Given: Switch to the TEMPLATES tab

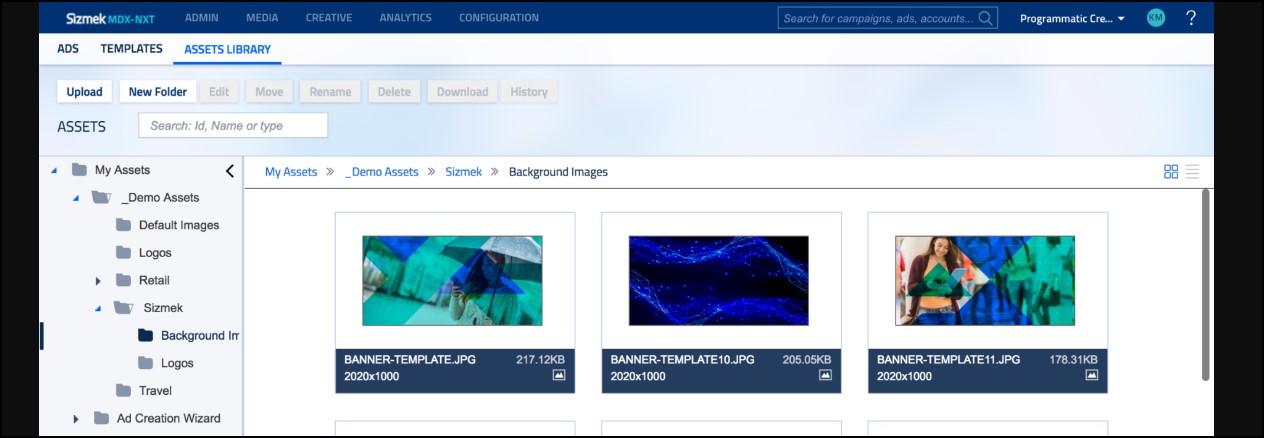Looking at the screenshot, I should click(131, 48).
